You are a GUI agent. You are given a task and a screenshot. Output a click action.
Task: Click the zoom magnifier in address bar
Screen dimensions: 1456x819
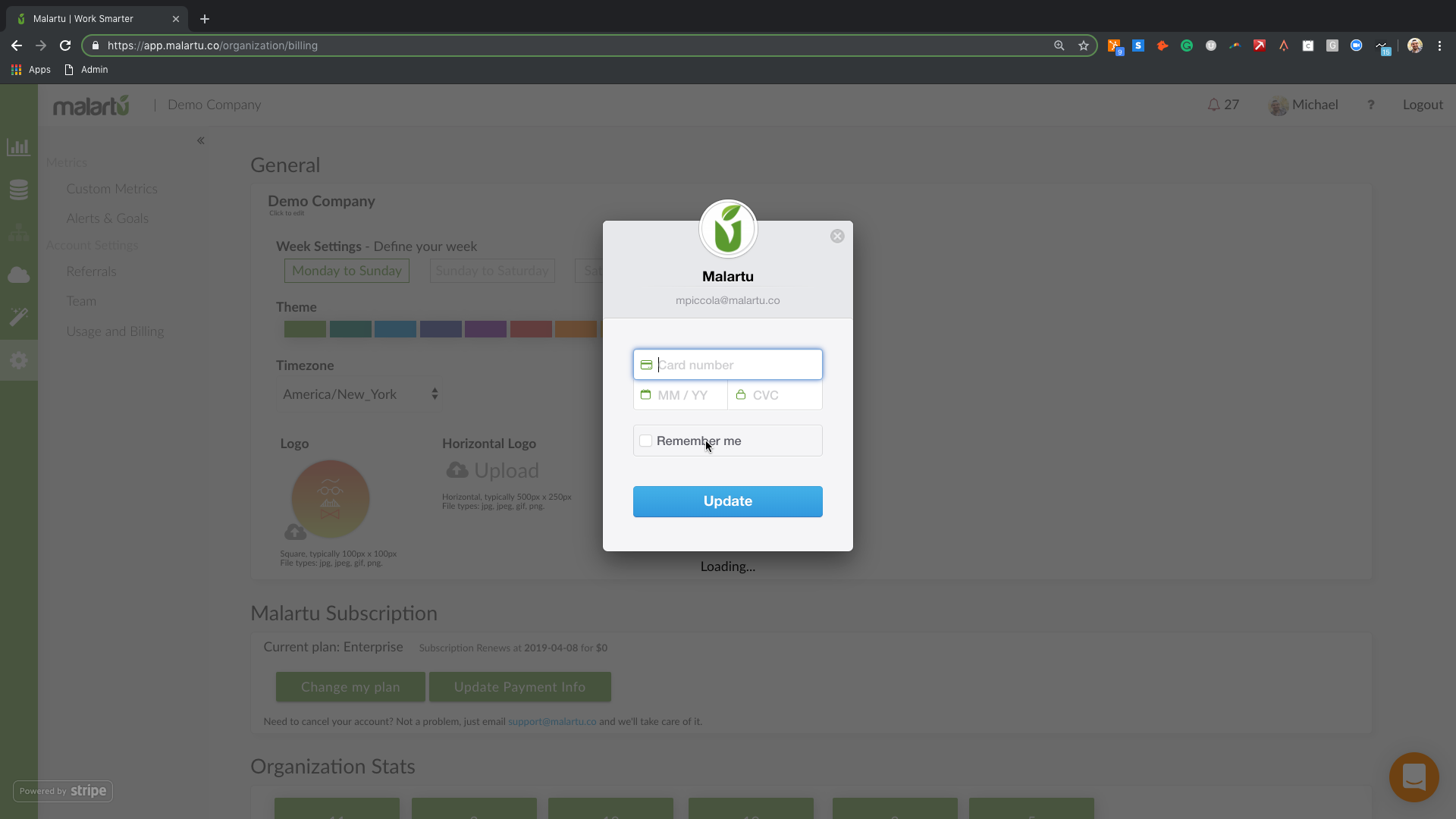(x=1059, y=45)
